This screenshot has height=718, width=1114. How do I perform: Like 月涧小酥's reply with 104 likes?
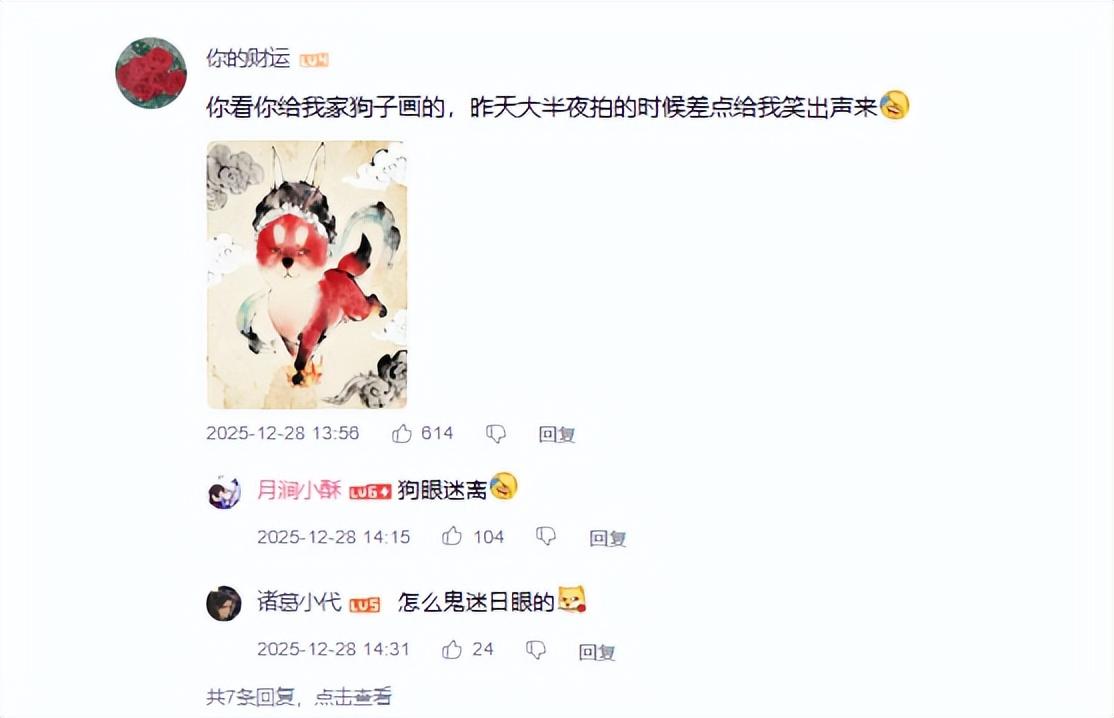pyautogui.click(x=452, y=536)
